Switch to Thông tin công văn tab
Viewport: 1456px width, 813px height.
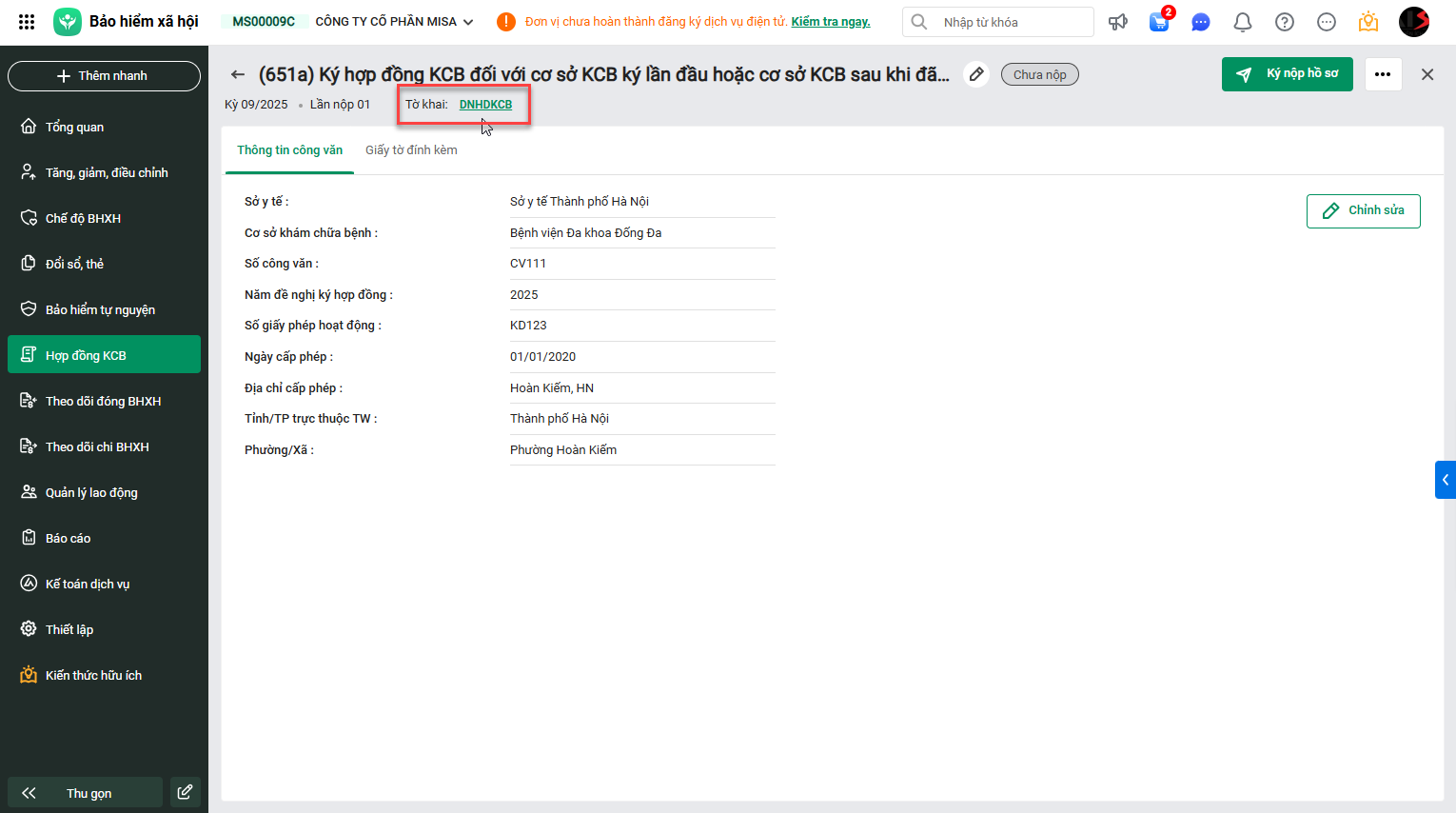[289, 150]
